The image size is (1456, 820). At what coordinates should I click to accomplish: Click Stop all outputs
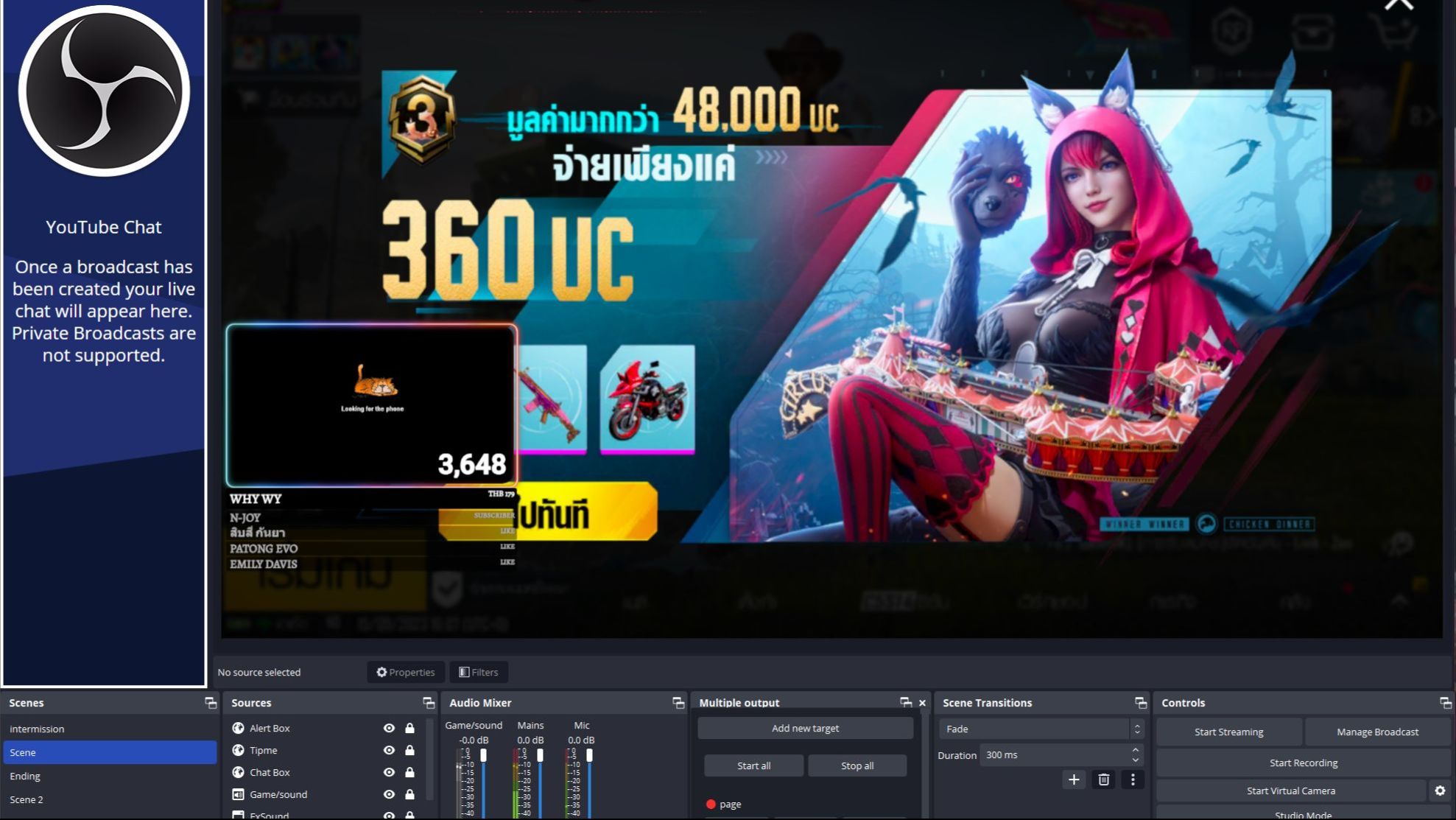coord(857,765)
